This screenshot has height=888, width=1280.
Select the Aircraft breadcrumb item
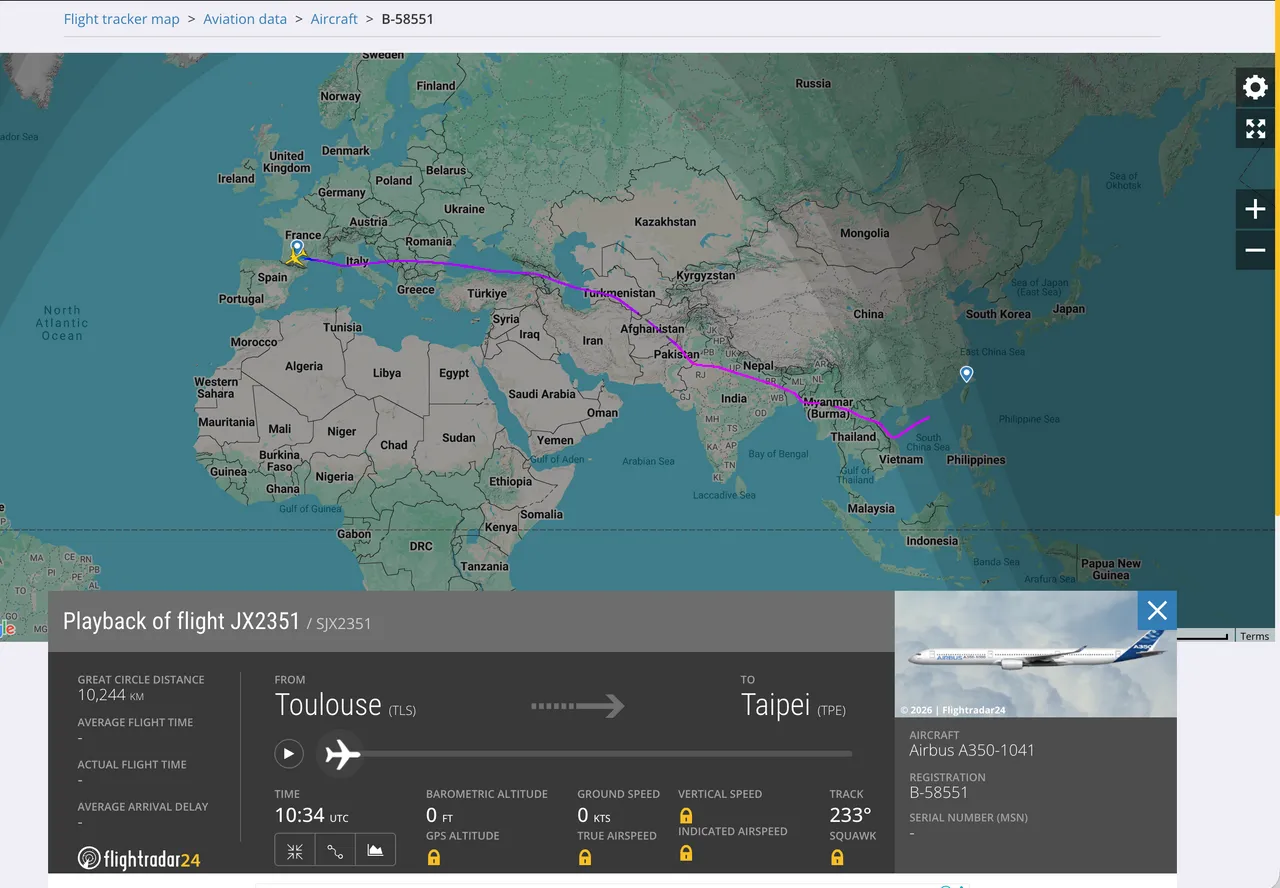[334, 18]
